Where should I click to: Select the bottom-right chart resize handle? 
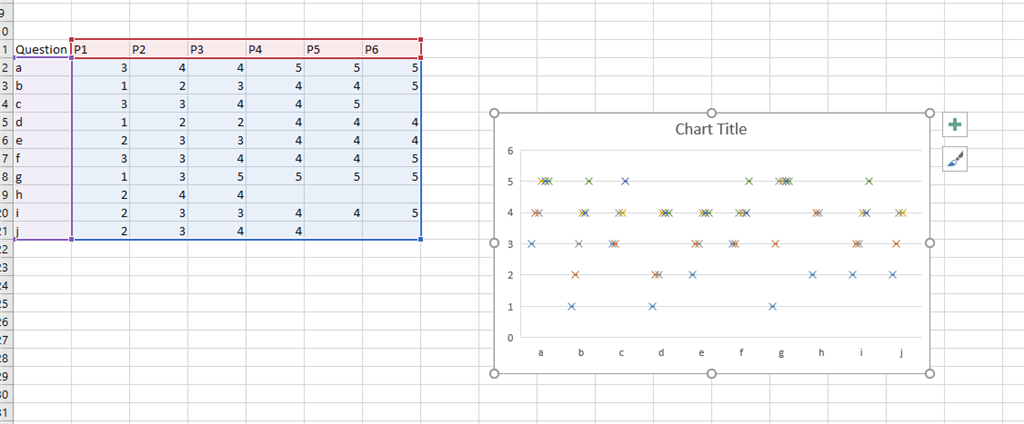931,373
